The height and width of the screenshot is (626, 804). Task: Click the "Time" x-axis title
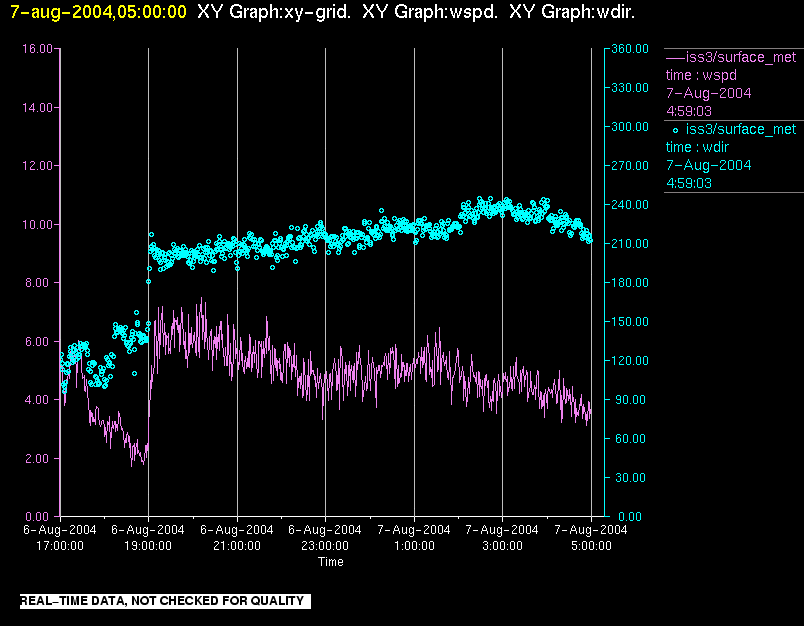[331, 562]
